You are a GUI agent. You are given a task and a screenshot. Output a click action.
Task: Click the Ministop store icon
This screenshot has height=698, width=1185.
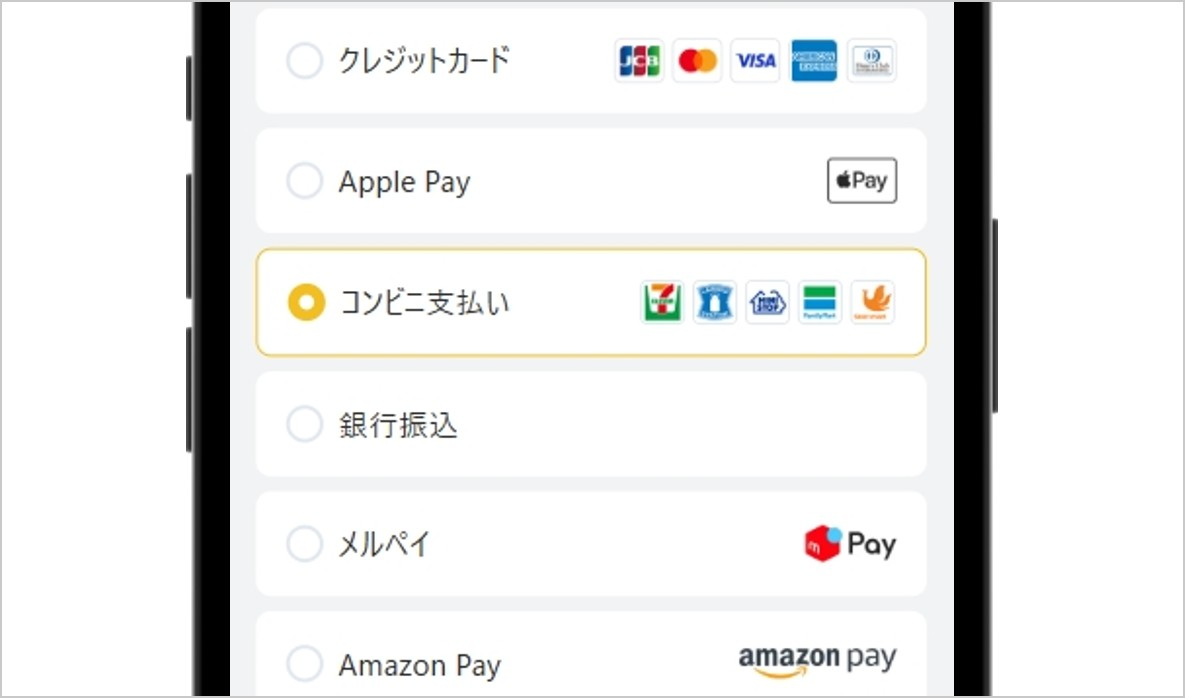767,303
